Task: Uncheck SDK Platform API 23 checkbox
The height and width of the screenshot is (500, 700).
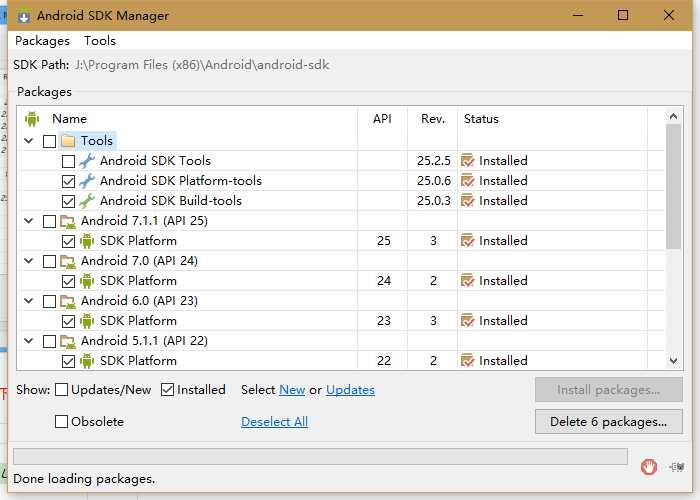Action: click(68, 321)
